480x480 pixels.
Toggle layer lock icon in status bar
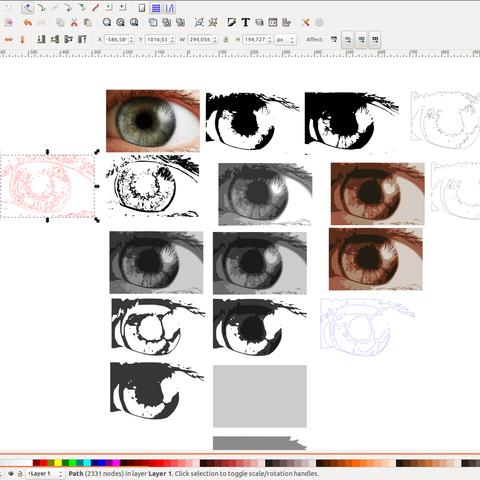(20, 473)
